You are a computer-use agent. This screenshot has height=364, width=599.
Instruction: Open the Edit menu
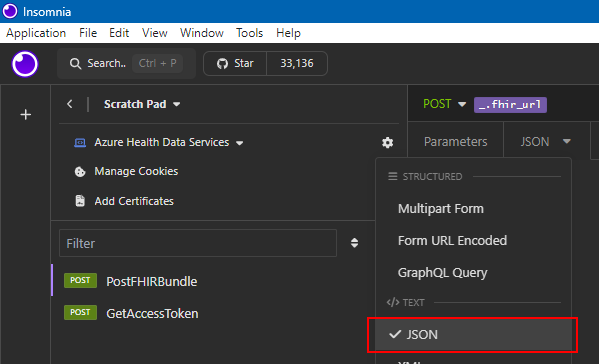coord(119,33)
